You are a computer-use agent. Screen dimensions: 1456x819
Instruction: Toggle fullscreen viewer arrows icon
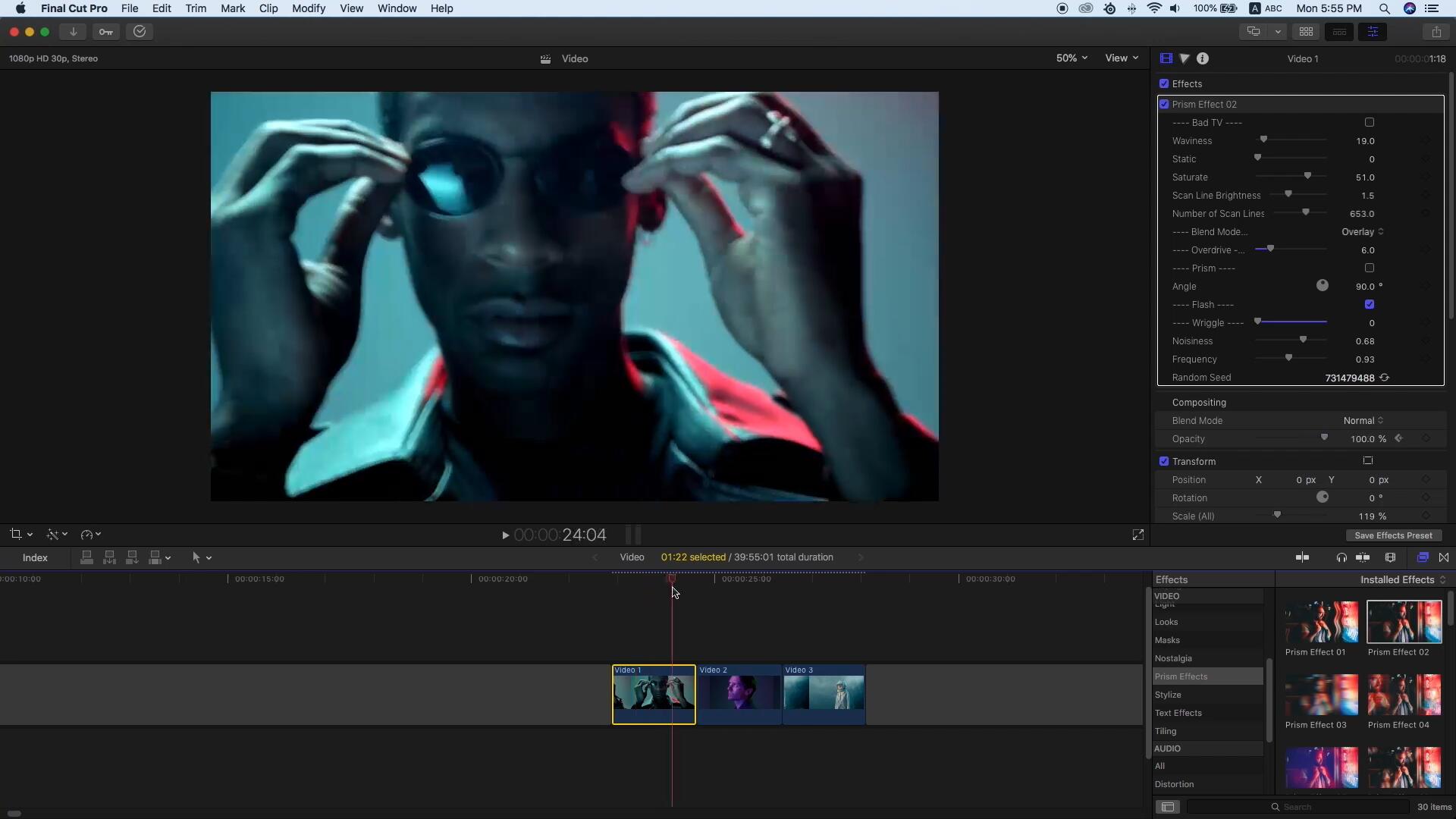coord(1137,535)
